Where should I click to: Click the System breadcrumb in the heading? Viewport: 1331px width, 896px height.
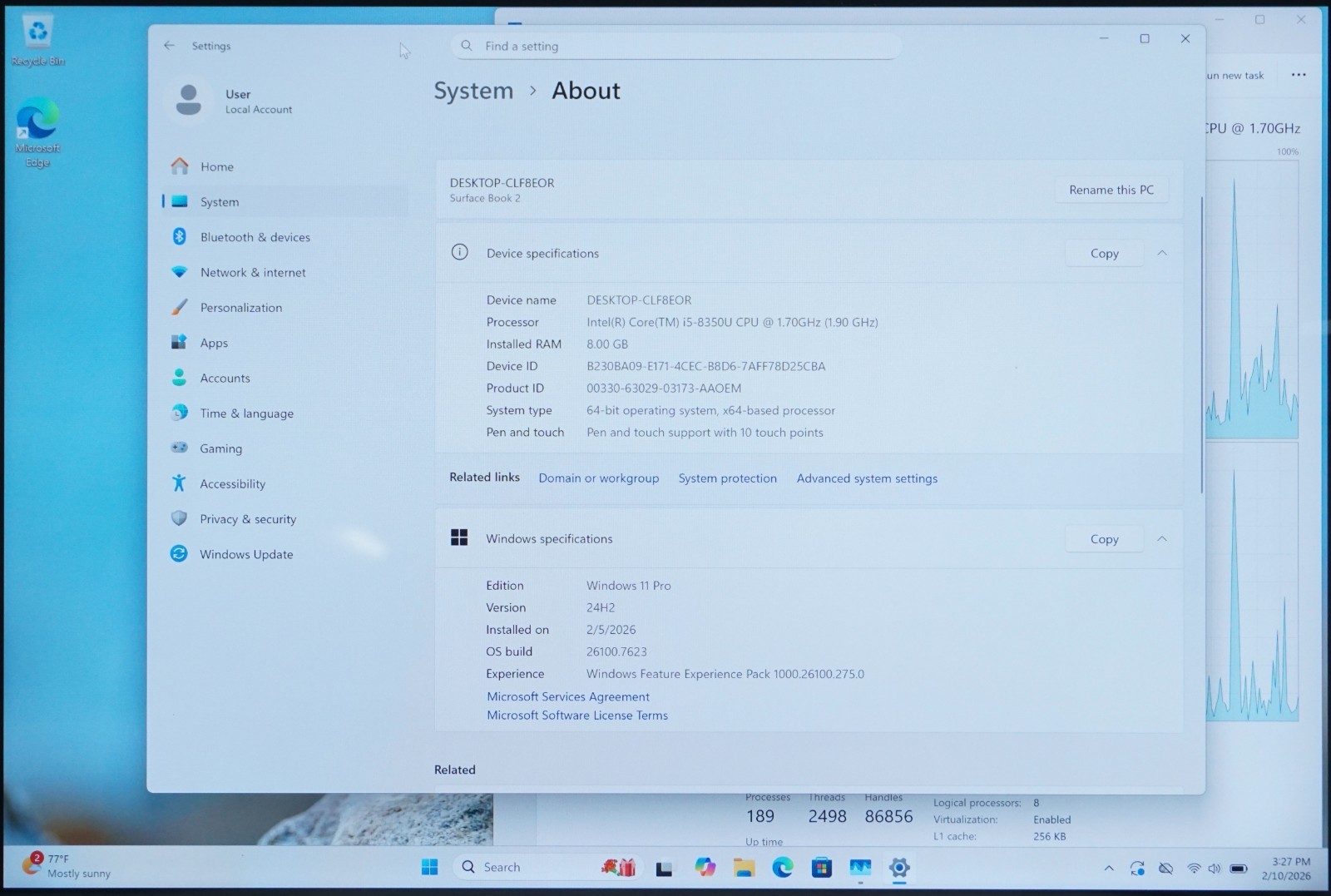pos(473,91)
